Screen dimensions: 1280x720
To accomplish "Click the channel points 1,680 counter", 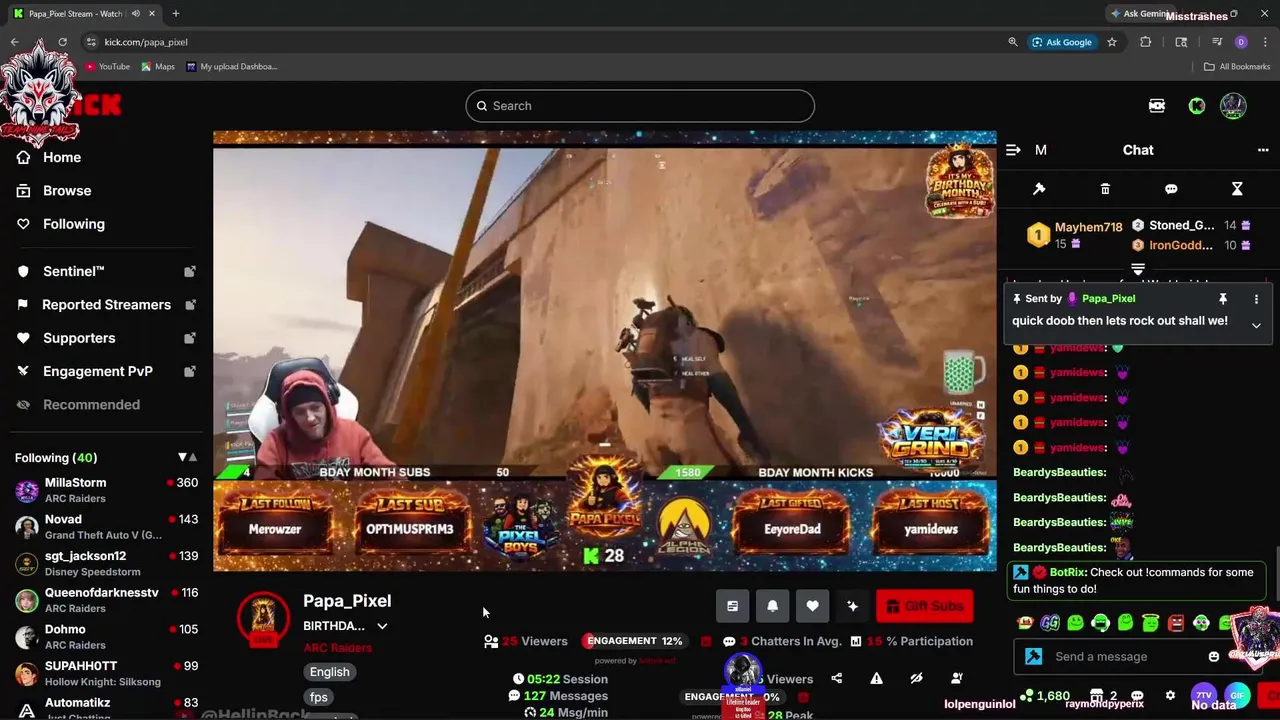I will pyautogui.click(x=1045, y=695).
